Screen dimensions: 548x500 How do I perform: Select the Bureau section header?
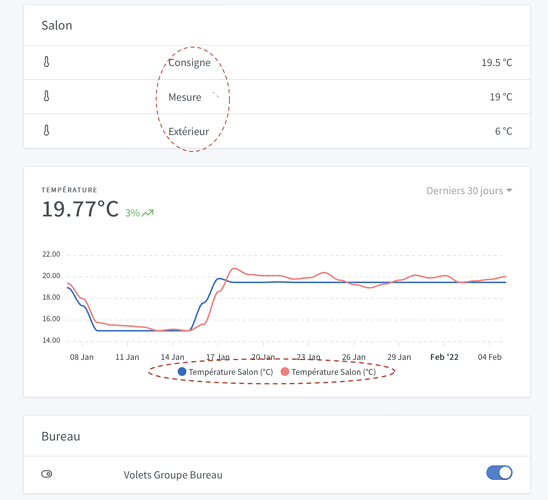pos(61,436)
